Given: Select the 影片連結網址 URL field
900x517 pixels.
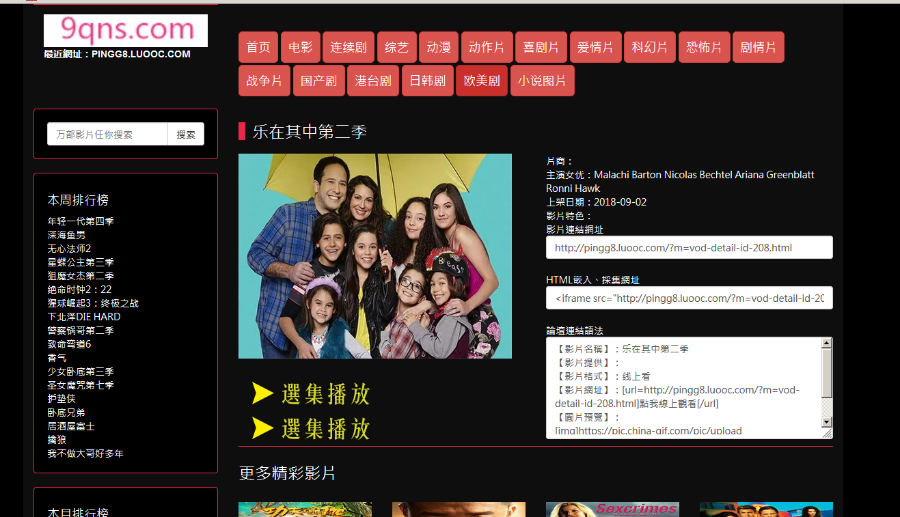Looking at the screenshot, I should click(x=689, y=248).
